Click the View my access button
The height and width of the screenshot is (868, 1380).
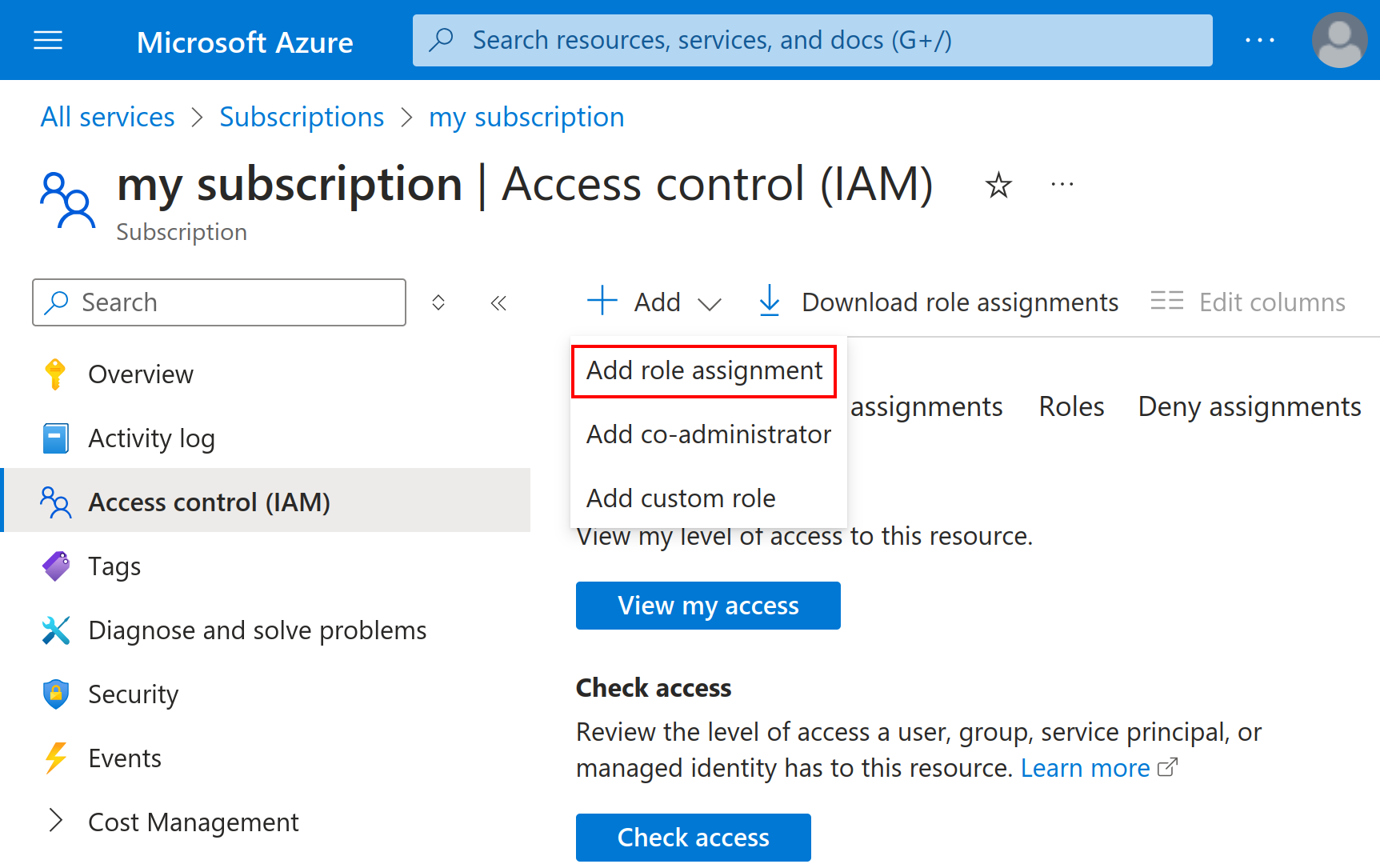point(707,606)
